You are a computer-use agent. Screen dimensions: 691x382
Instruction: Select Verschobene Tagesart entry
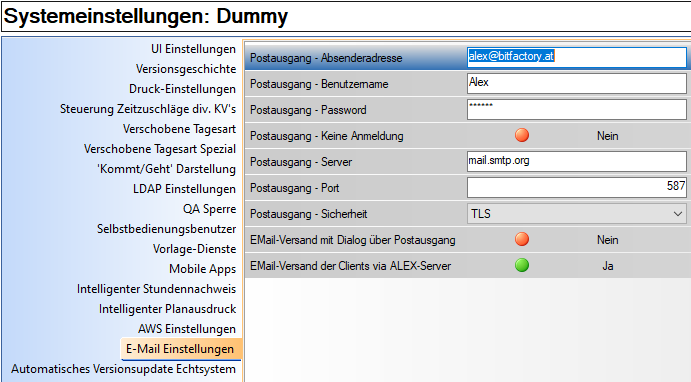pyautogui.click(x=179, y=129)
